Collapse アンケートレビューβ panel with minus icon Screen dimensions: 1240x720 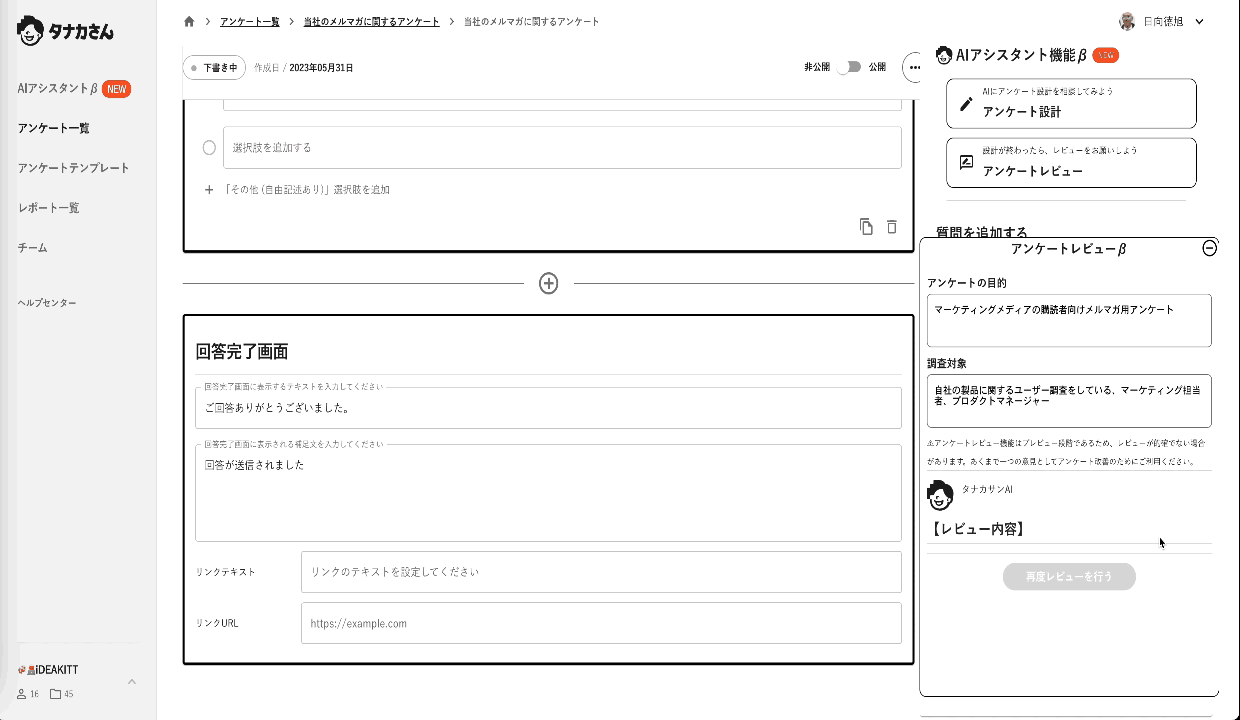[1209, 248]
